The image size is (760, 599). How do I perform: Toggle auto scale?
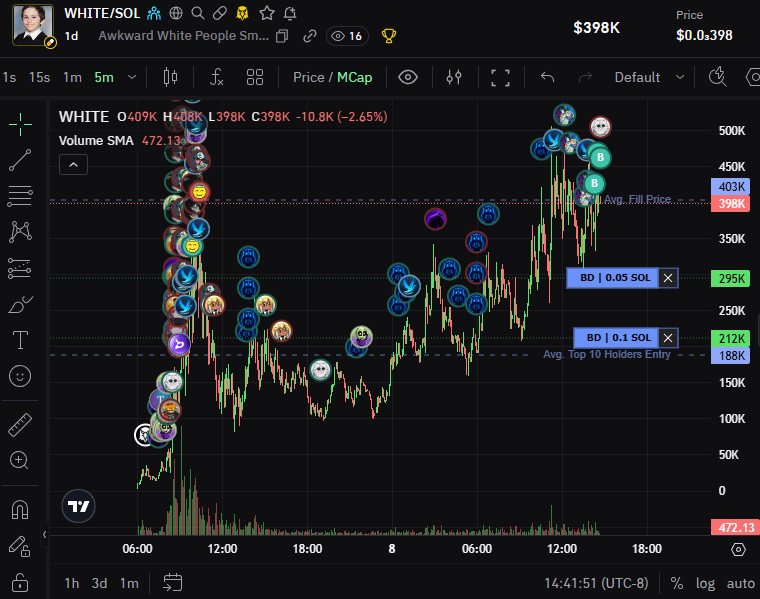pos(741,583)
